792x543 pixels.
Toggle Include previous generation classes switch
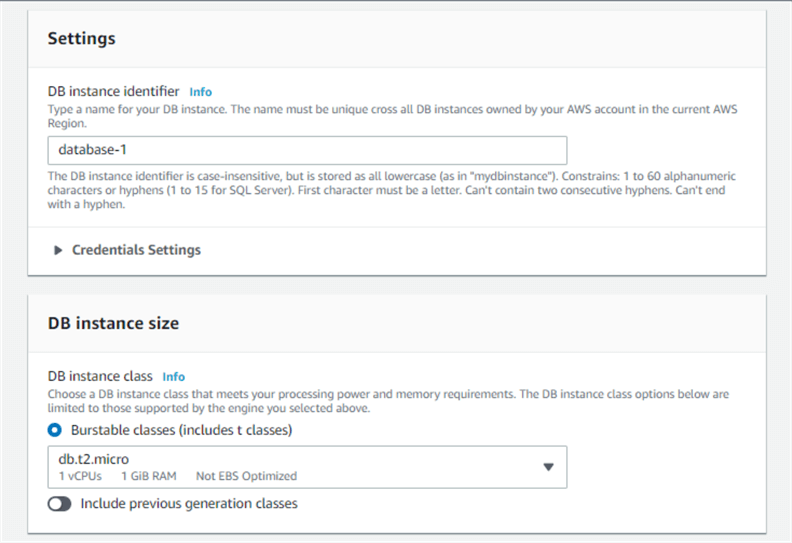pyautogui.click(x=60, y=504)
